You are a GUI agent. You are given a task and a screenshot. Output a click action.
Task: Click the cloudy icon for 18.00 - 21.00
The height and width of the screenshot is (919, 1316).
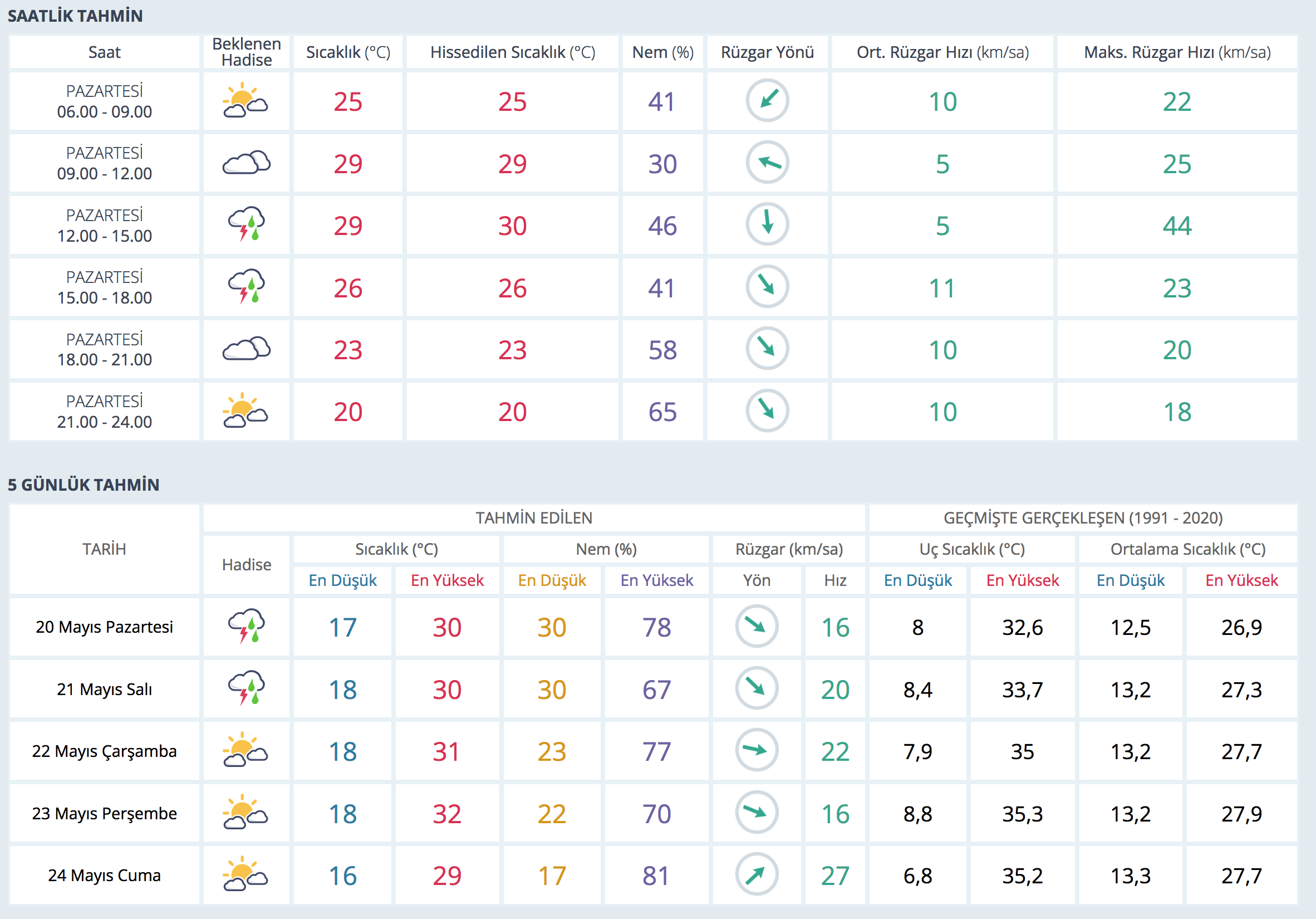point(246,349)
